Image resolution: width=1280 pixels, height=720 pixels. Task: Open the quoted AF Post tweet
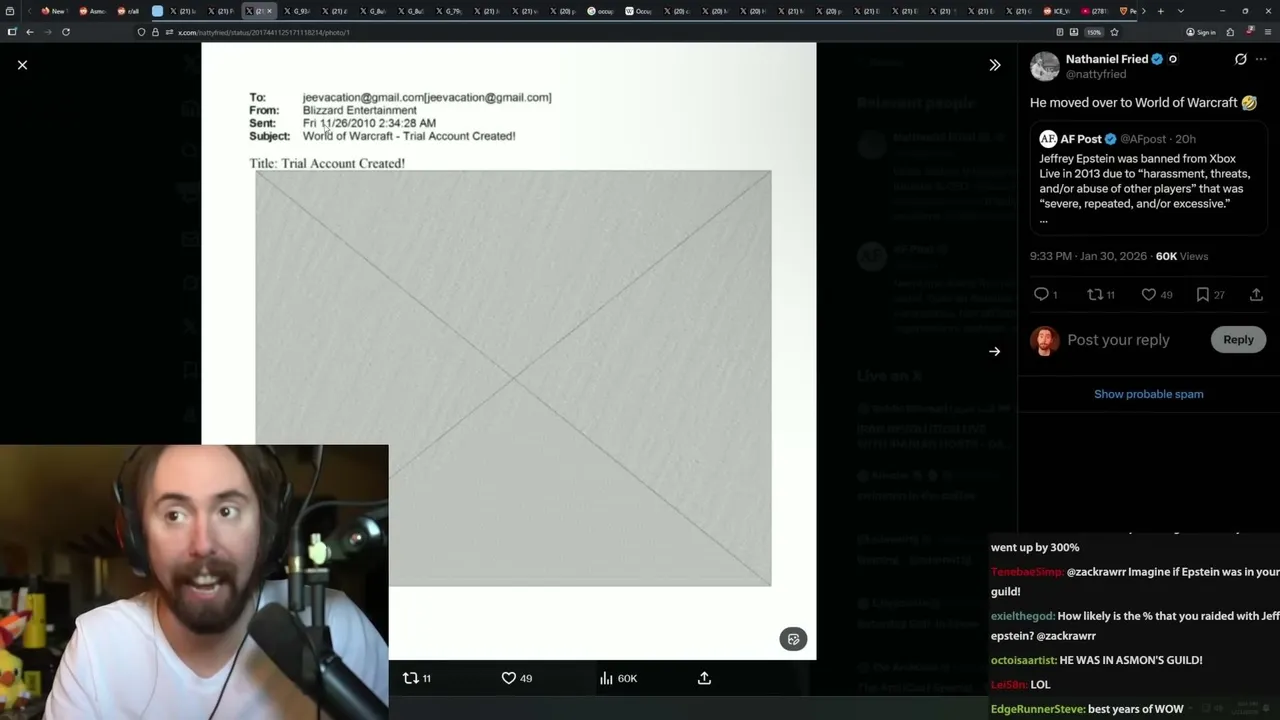point(1148,180)
